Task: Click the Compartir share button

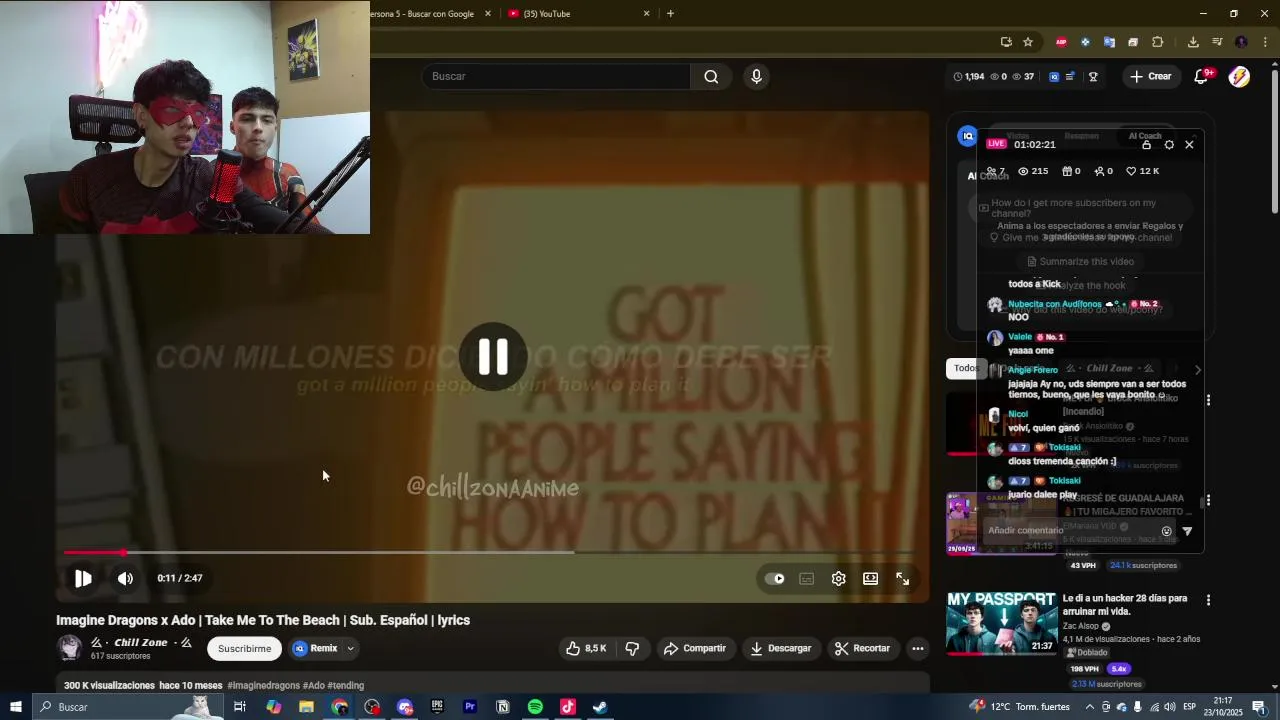Action: pyautogui.click(x=695, y=648)
